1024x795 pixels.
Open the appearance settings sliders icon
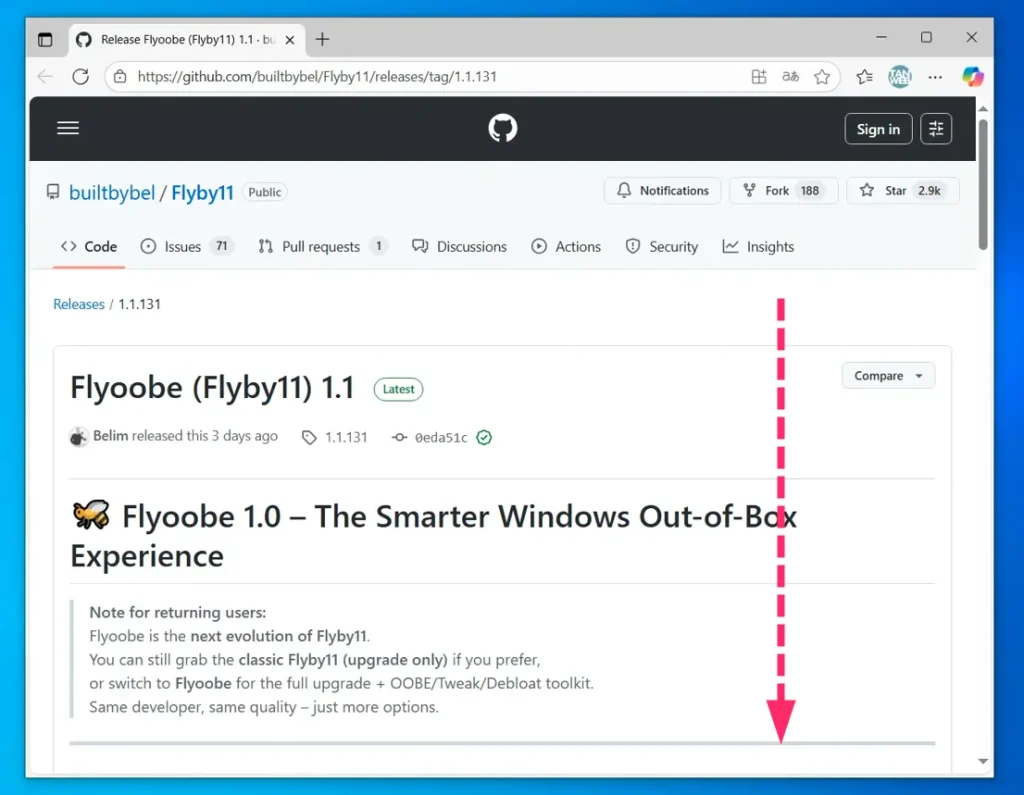click(x=936, y=129)
